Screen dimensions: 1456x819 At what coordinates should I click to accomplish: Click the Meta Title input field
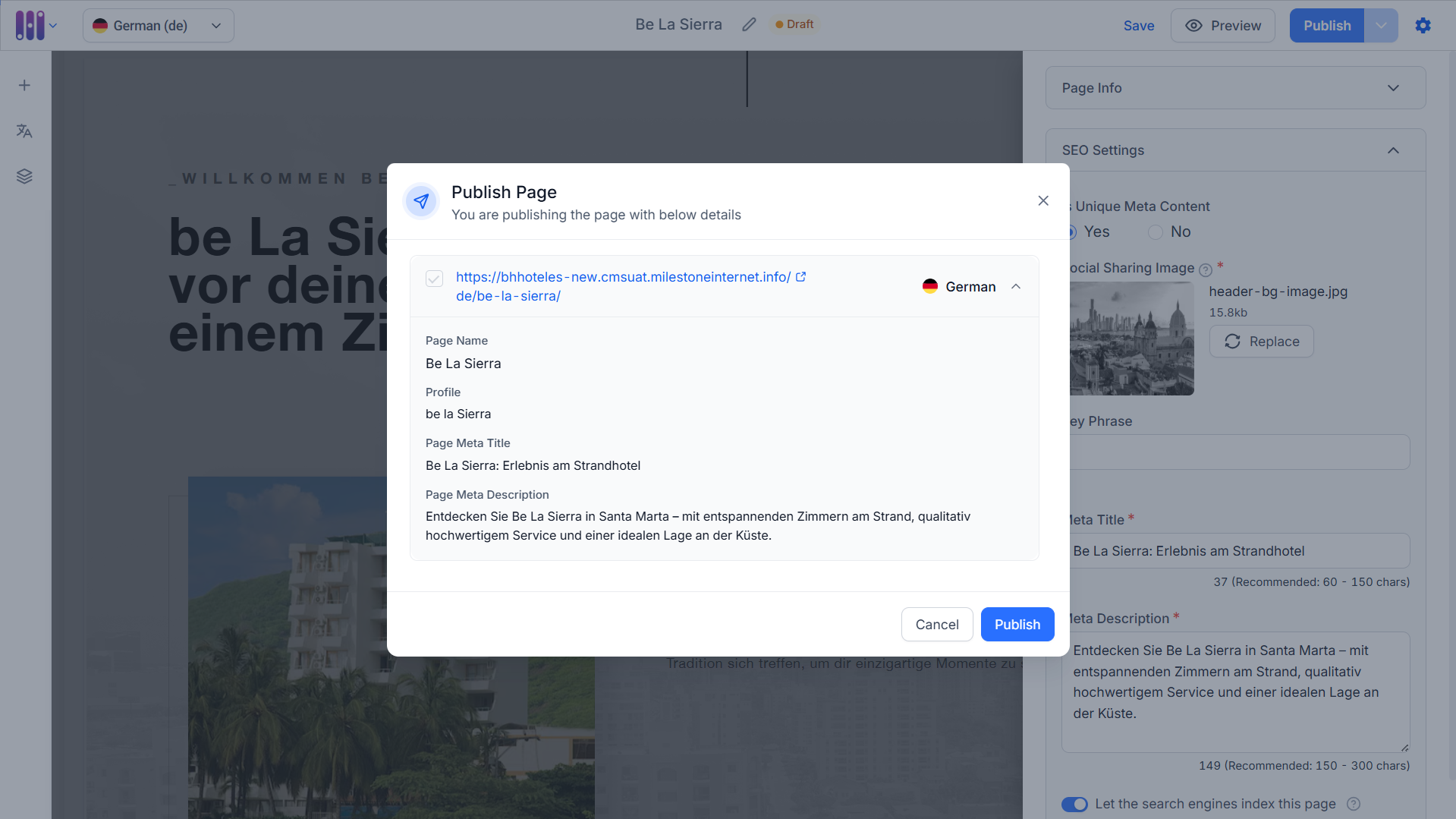[x=1239, y=551]
